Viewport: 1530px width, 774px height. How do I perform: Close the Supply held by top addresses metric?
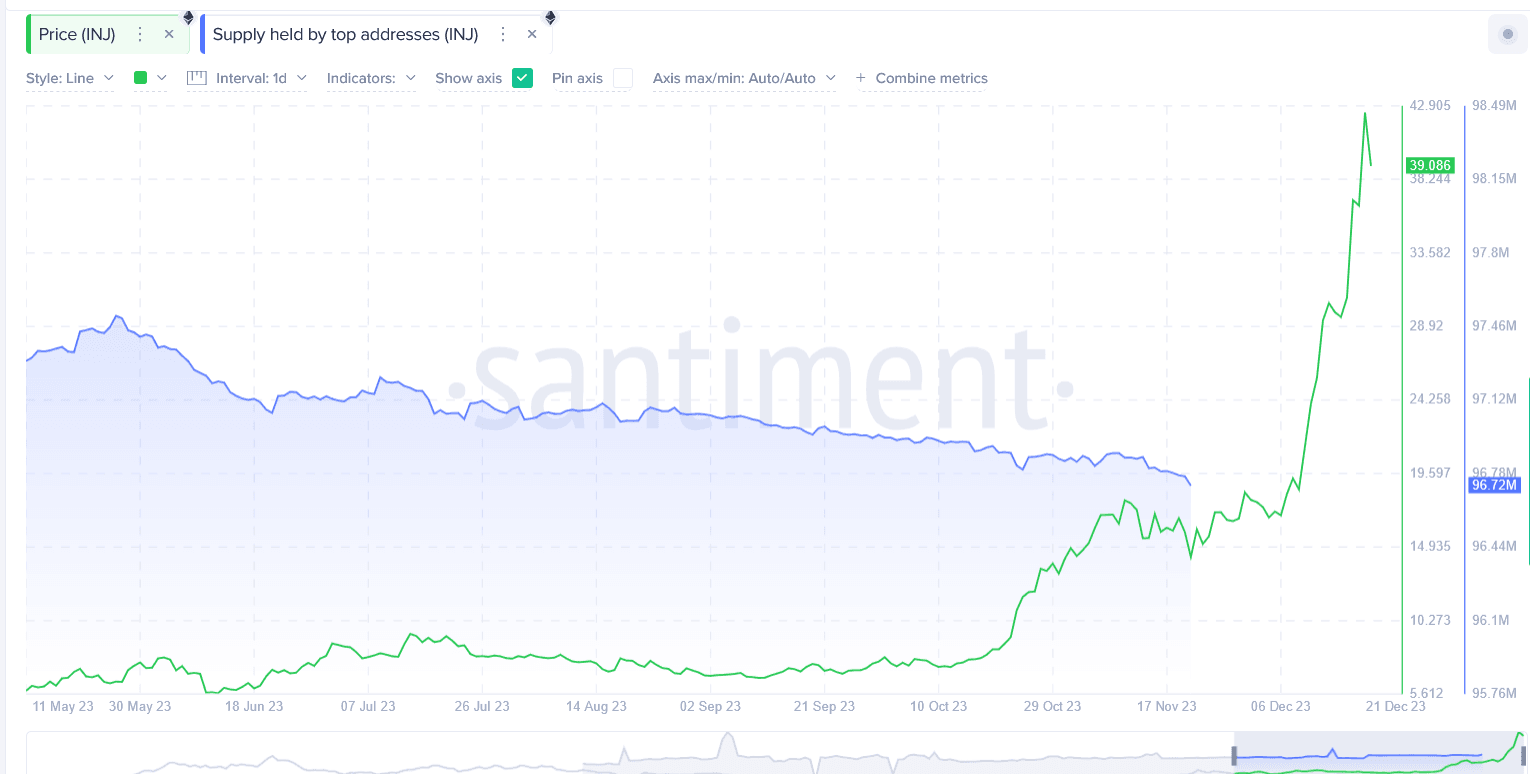(x=532, y=34)
